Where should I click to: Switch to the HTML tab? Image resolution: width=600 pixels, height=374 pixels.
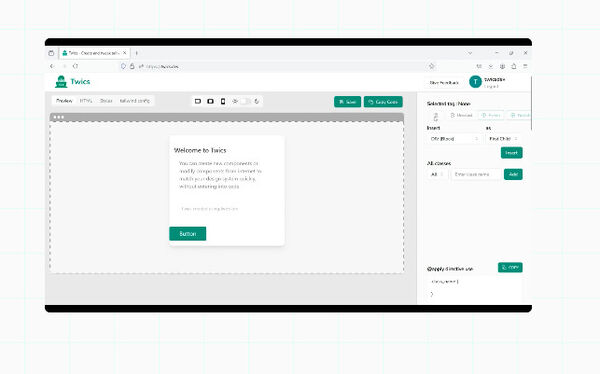(86, 101)
